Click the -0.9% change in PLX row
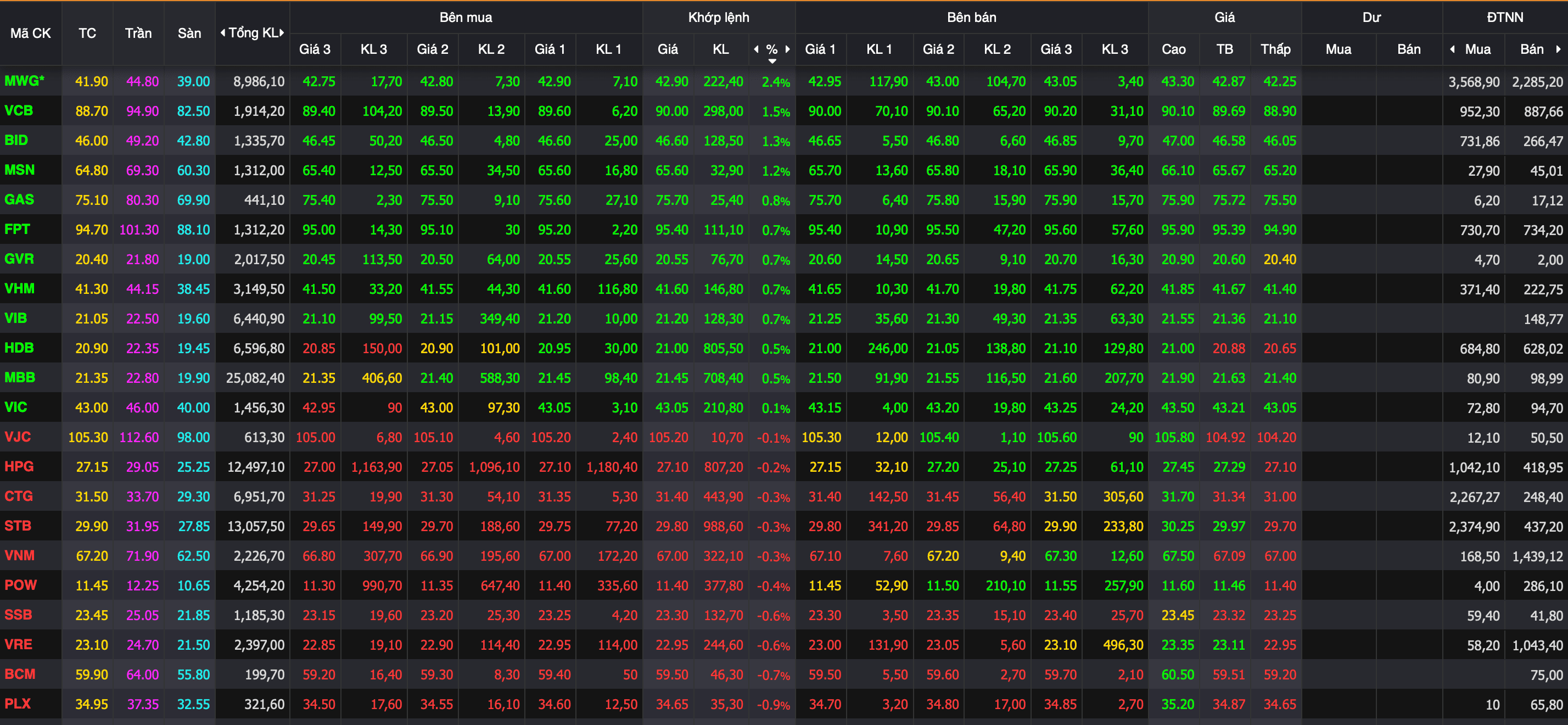 [x=773, y=705]
